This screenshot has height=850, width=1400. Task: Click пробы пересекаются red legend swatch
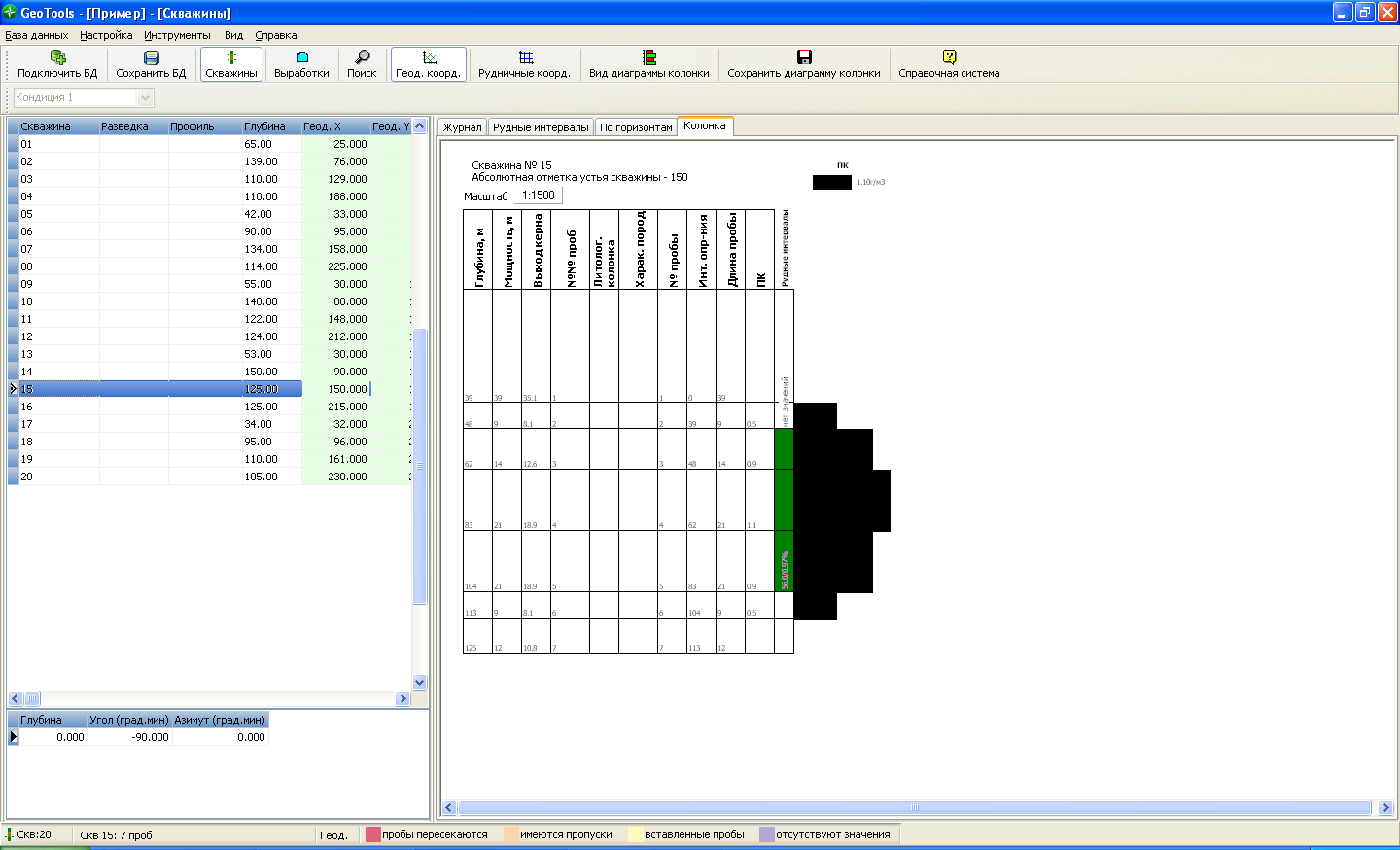(372, 834)
